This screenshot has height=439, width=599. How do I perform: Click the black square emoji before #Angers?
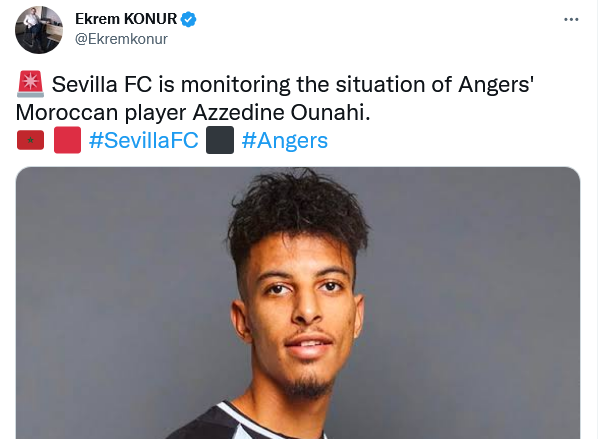[220, 140]
